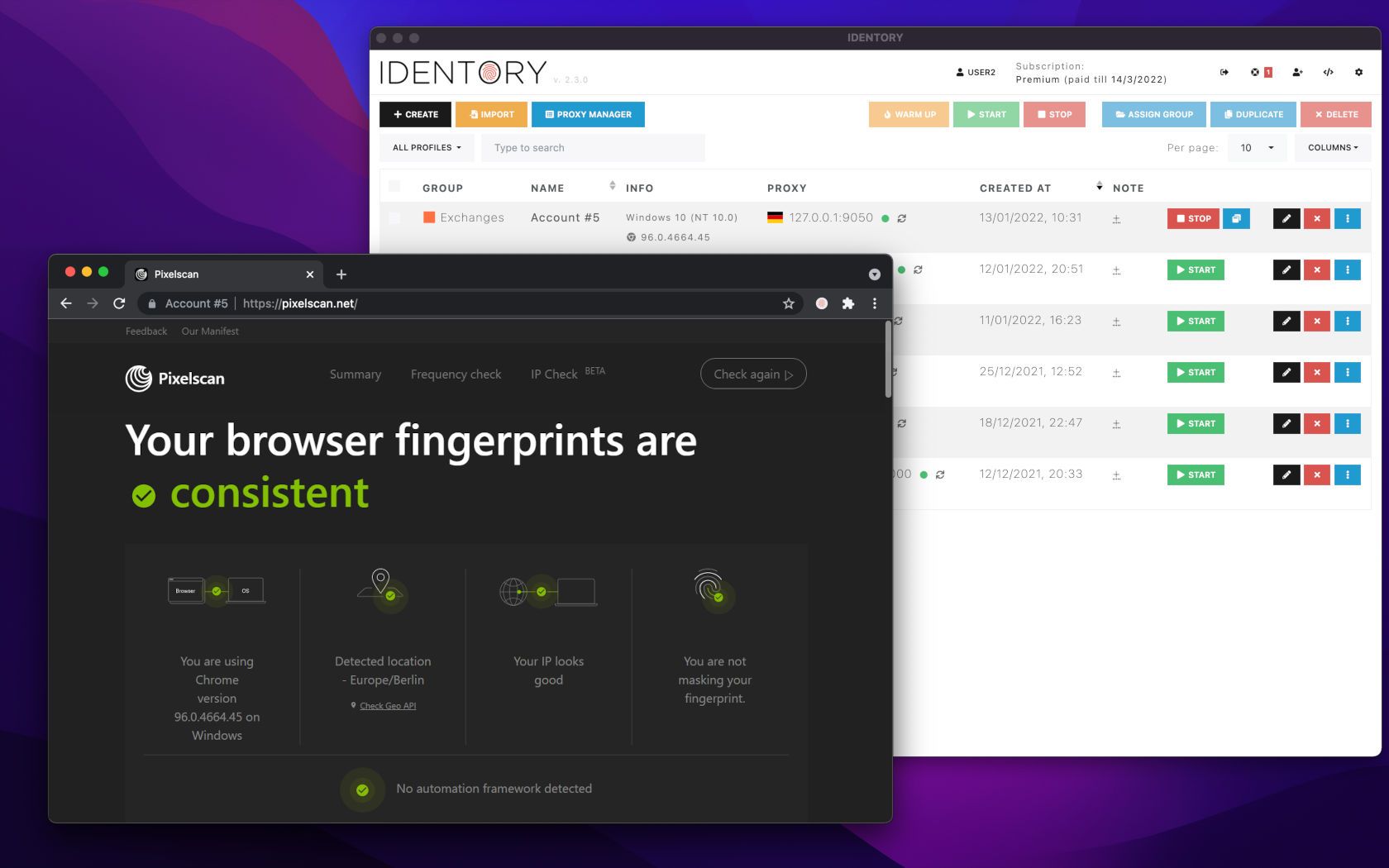Follow the Check Geo API link
Viewport: 1389px width, 868px height.
point(388,706)
